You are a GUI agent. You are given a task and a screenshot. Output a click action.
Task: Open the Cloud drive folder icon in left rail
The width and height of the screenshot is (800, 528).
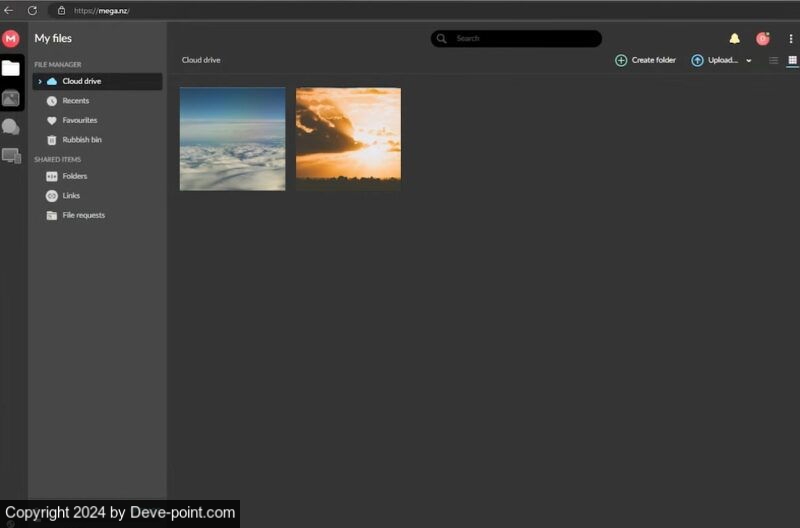point(11,68)
